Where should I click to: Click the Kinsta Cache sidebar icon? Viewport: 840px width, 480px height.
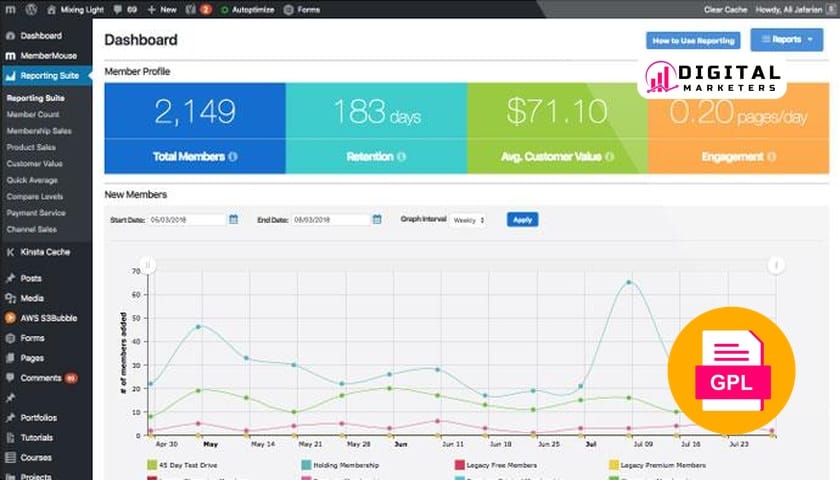10,252
